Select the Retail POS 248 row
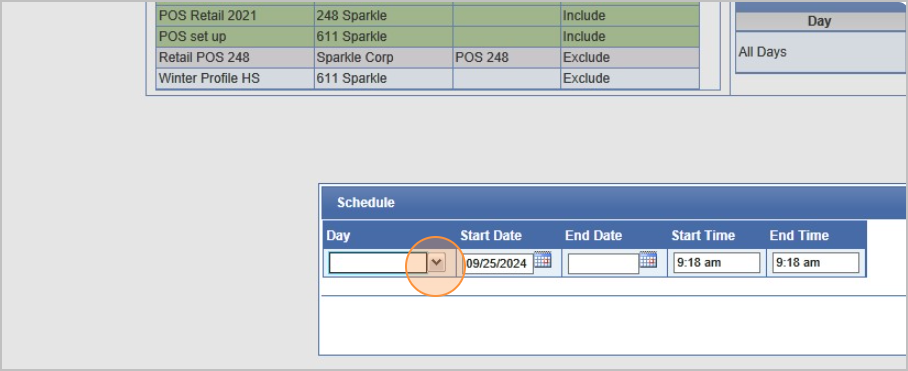Image resolution: width=908 pixels, height=371 pixels. coord(427,57)
